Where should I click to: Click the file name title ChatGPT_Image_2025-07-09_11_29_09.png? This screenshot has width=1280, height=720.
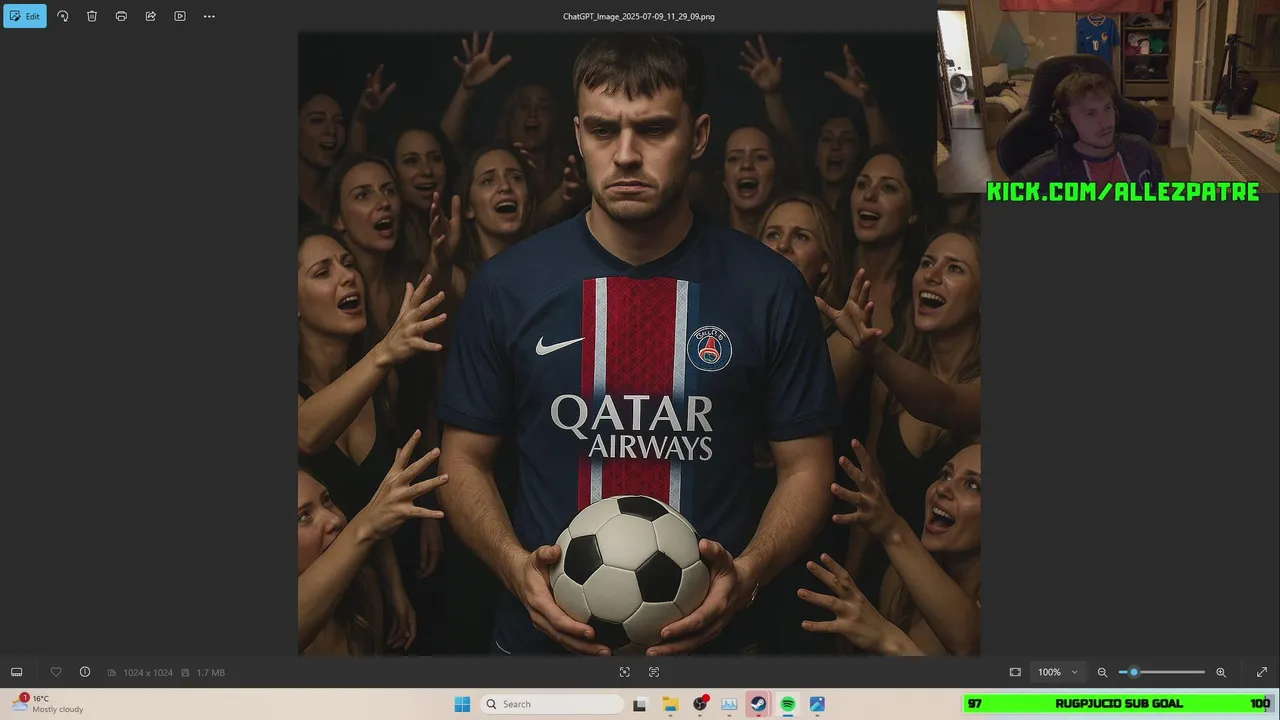pos(639,16)
